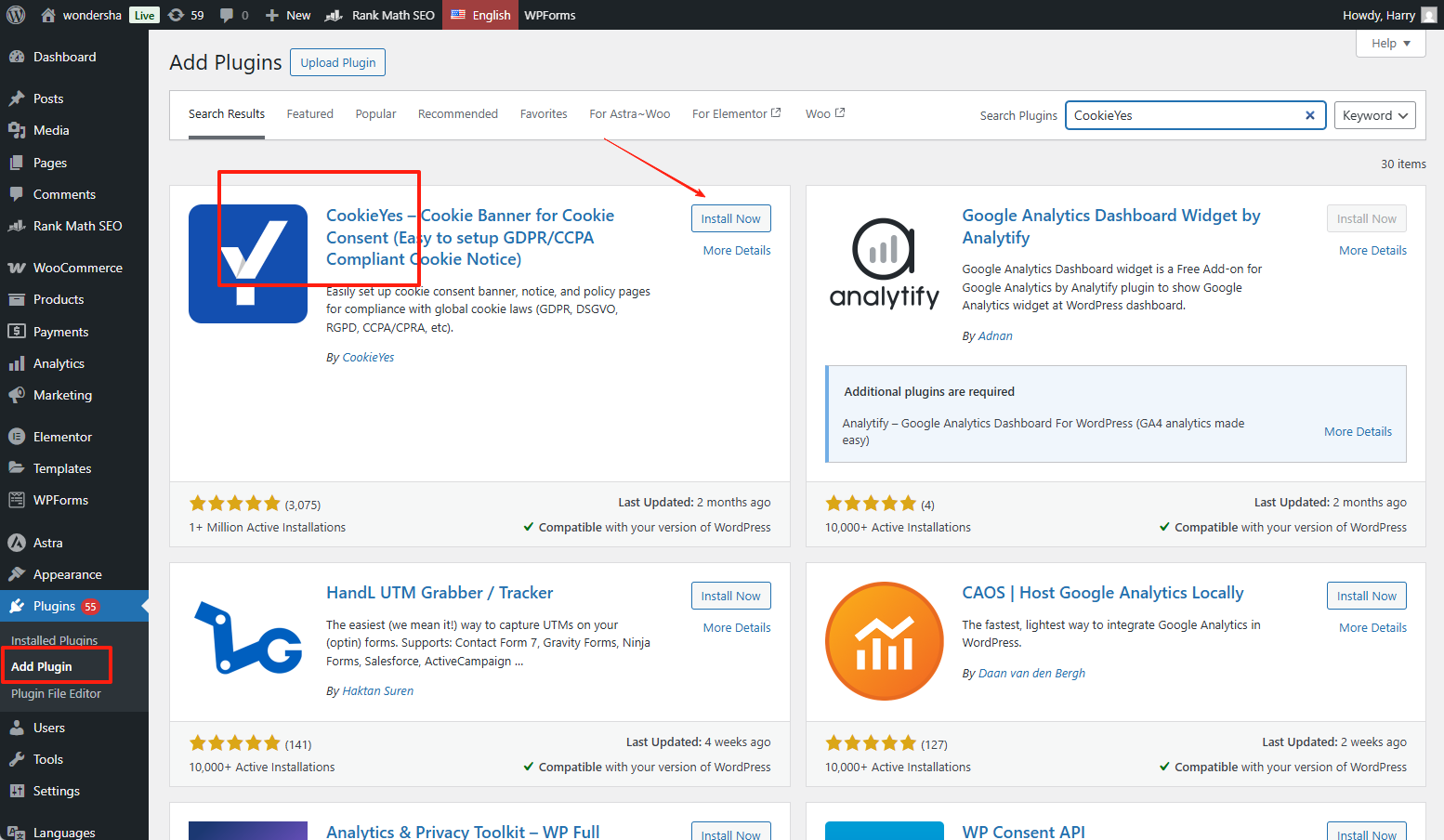Click the WordPress logo in admin bar

16,15
